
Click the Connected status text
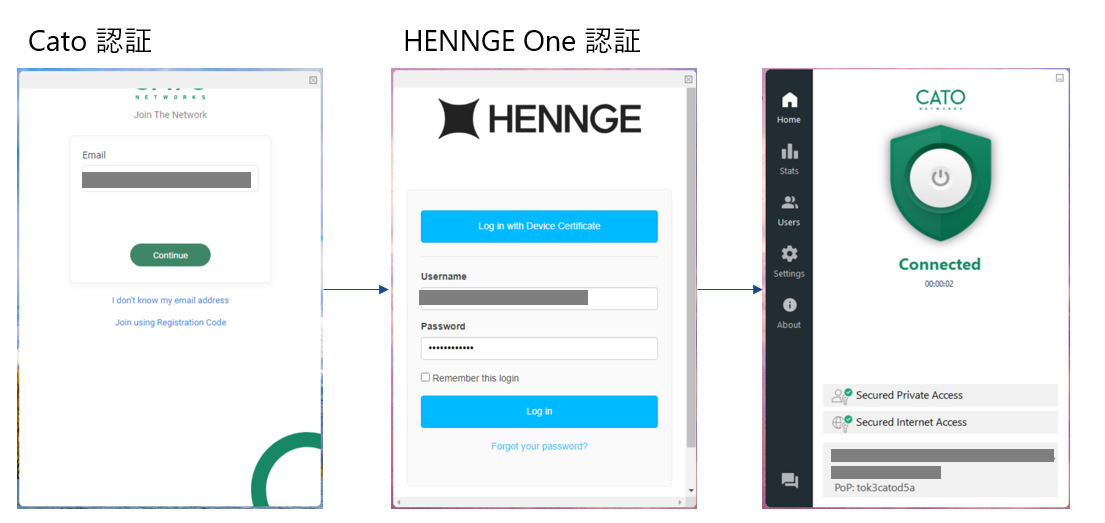click(x=939, y=264)
